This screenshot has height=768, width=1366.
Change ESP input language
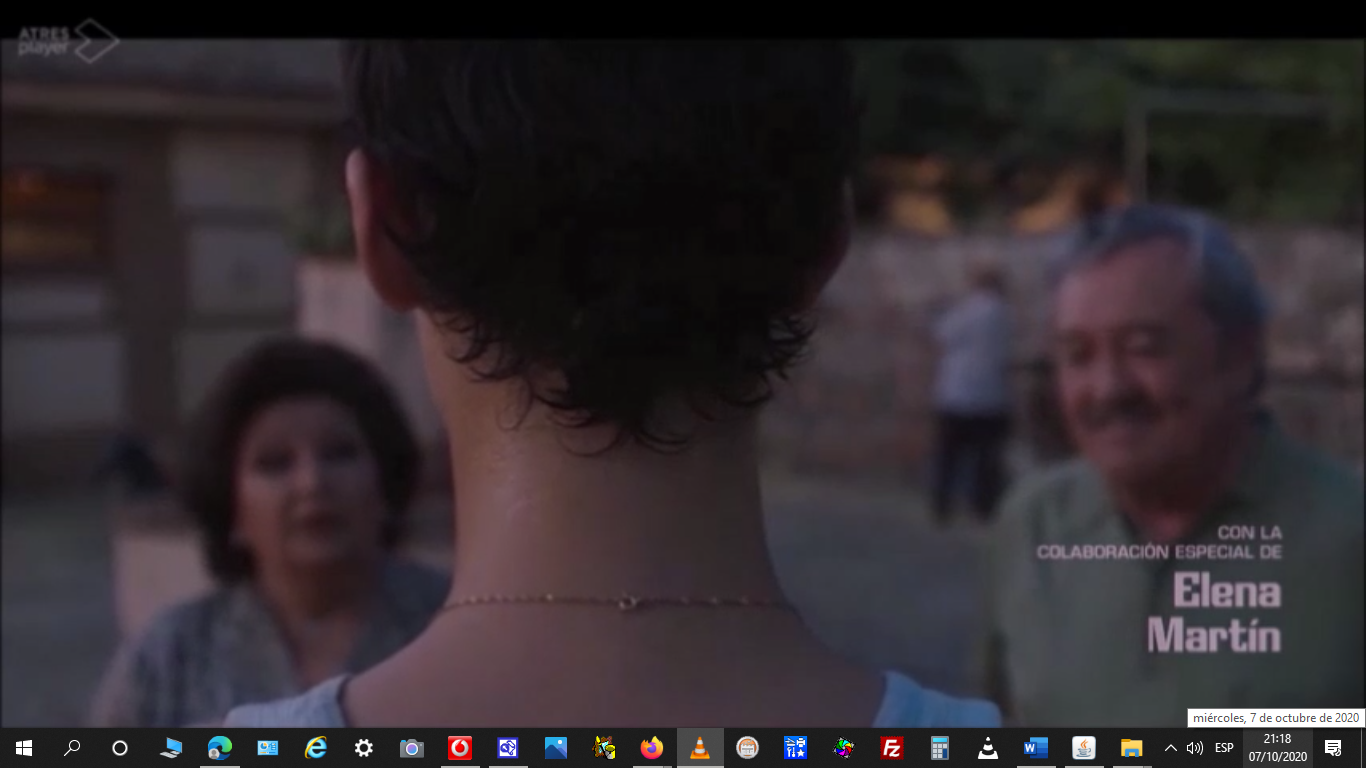1224,748
